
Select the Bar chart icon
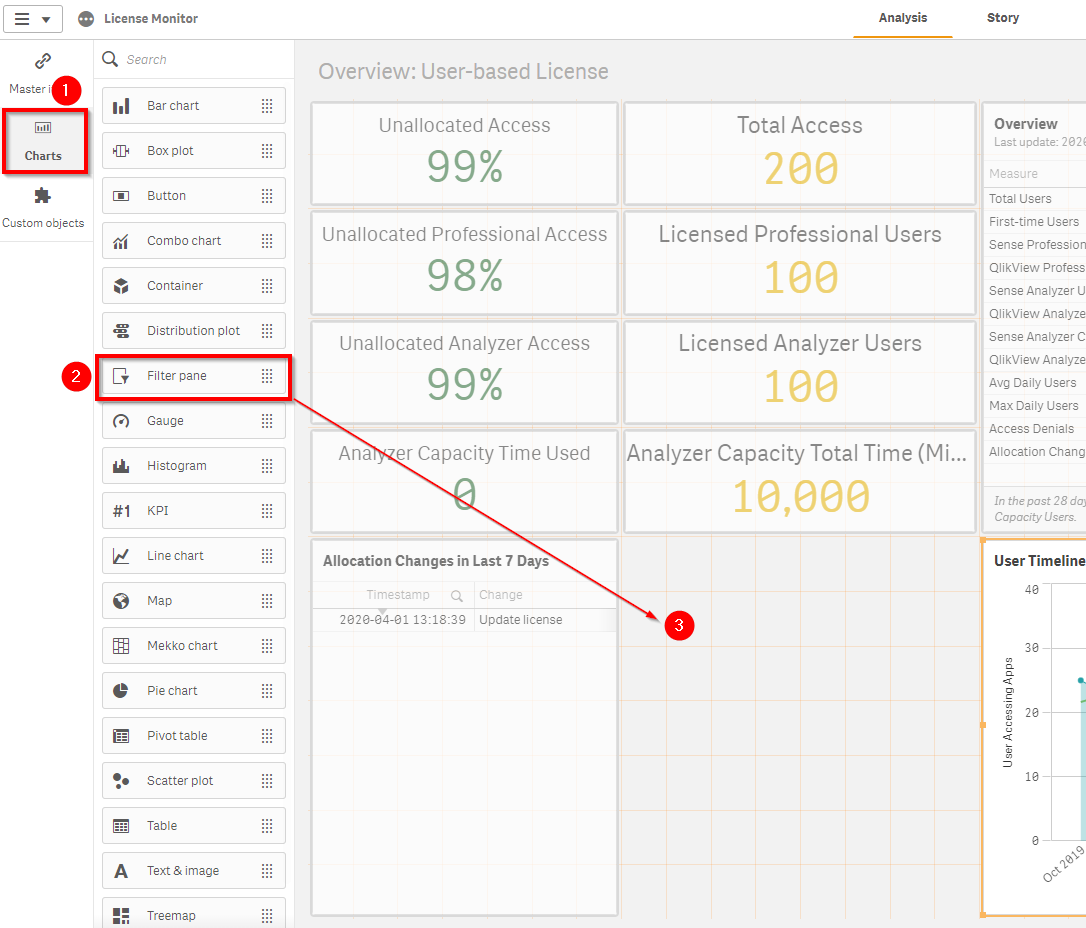pyautogui.click(x=121, y=105)
